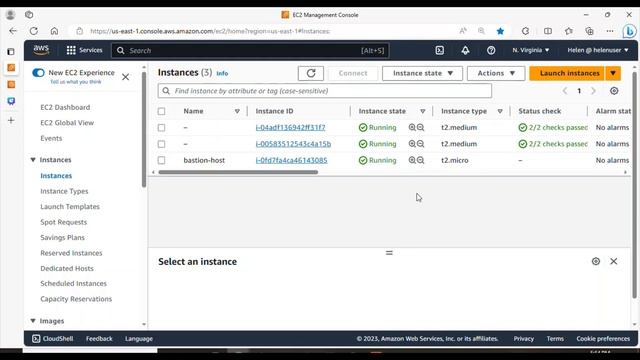Open the Bing sidebar button
The width and height of the screenshot is (640, 360).
(629, 31)
